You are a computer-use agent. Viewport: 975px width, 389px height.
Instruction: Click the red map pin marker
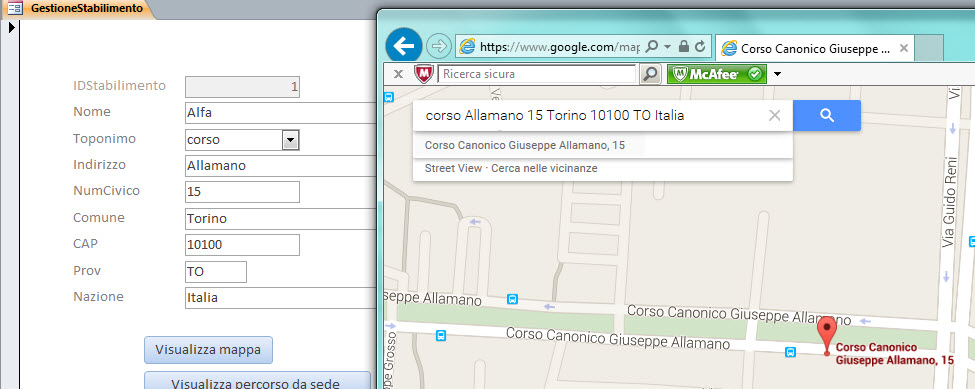(826, 336)
